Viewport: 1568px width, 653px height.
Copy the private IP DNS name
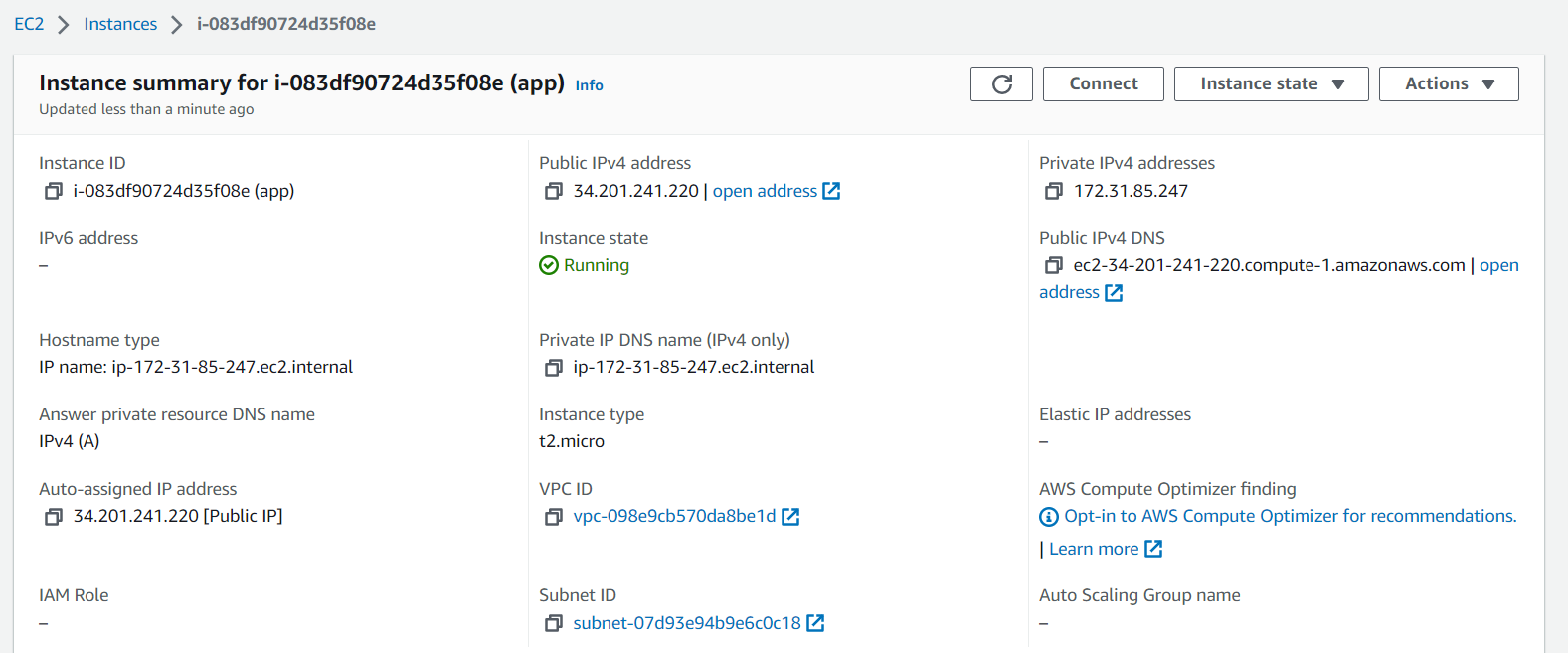(x=554, y=368)
